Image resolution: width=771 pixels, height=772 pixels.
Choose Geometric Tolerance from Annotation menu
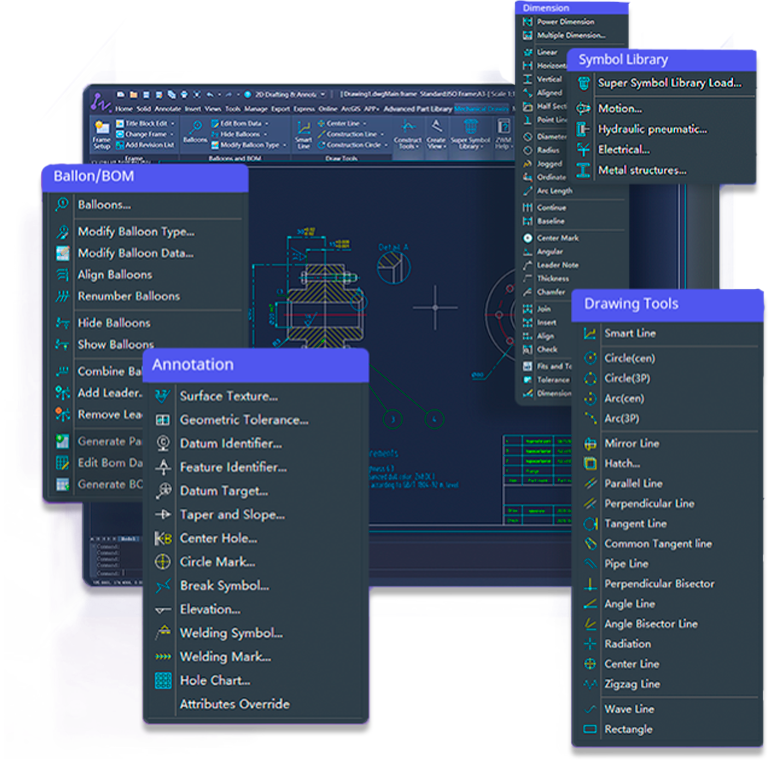tap(243, 420)
